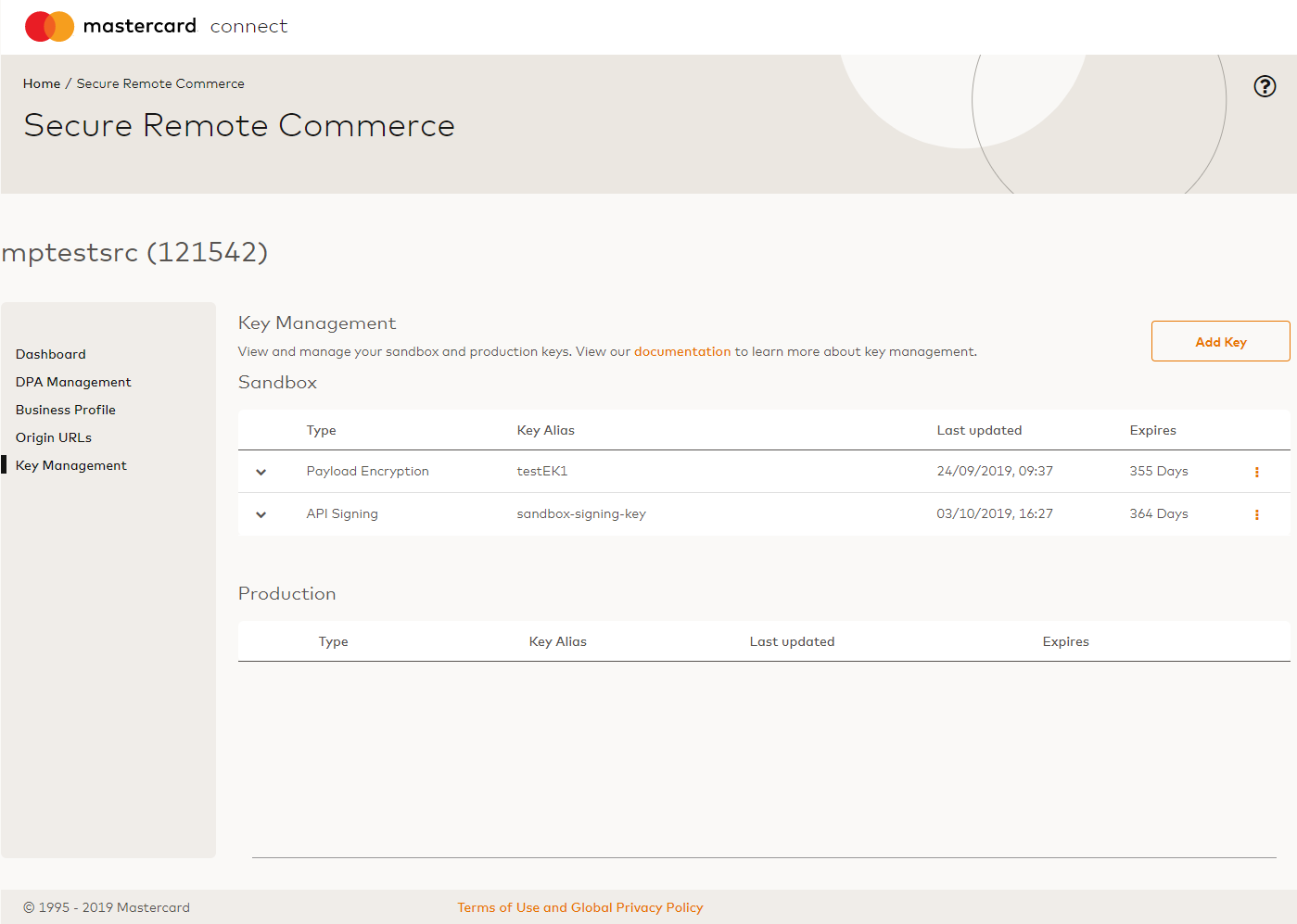Open the documentation link
Viewport: 1297px width, 924px height.
tap(682, 351)
